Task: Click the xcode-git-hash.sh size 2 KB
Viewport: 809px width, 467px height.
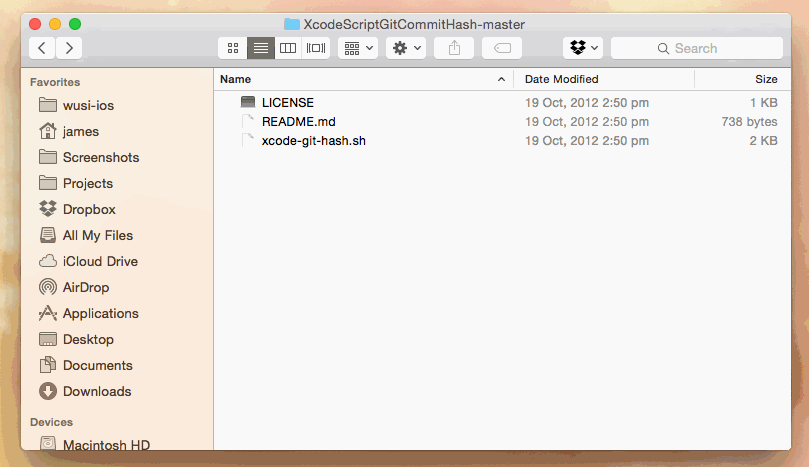Action: 763,141
